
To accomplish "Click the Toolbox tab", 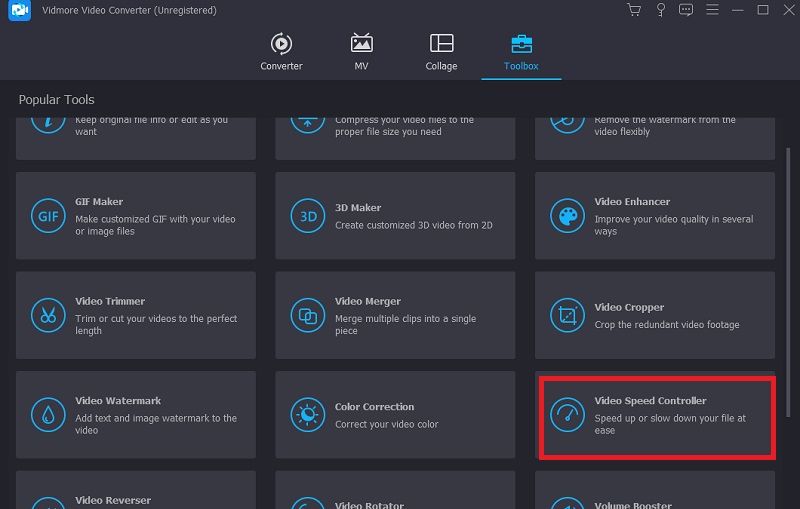I will (521, 52).
